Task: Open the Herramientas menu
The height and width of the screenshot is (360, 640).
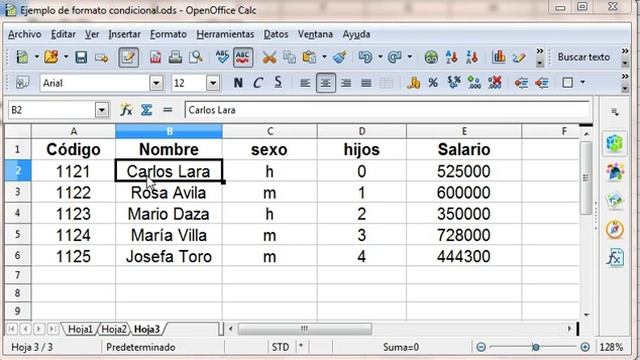Action: tap(225, 34)
